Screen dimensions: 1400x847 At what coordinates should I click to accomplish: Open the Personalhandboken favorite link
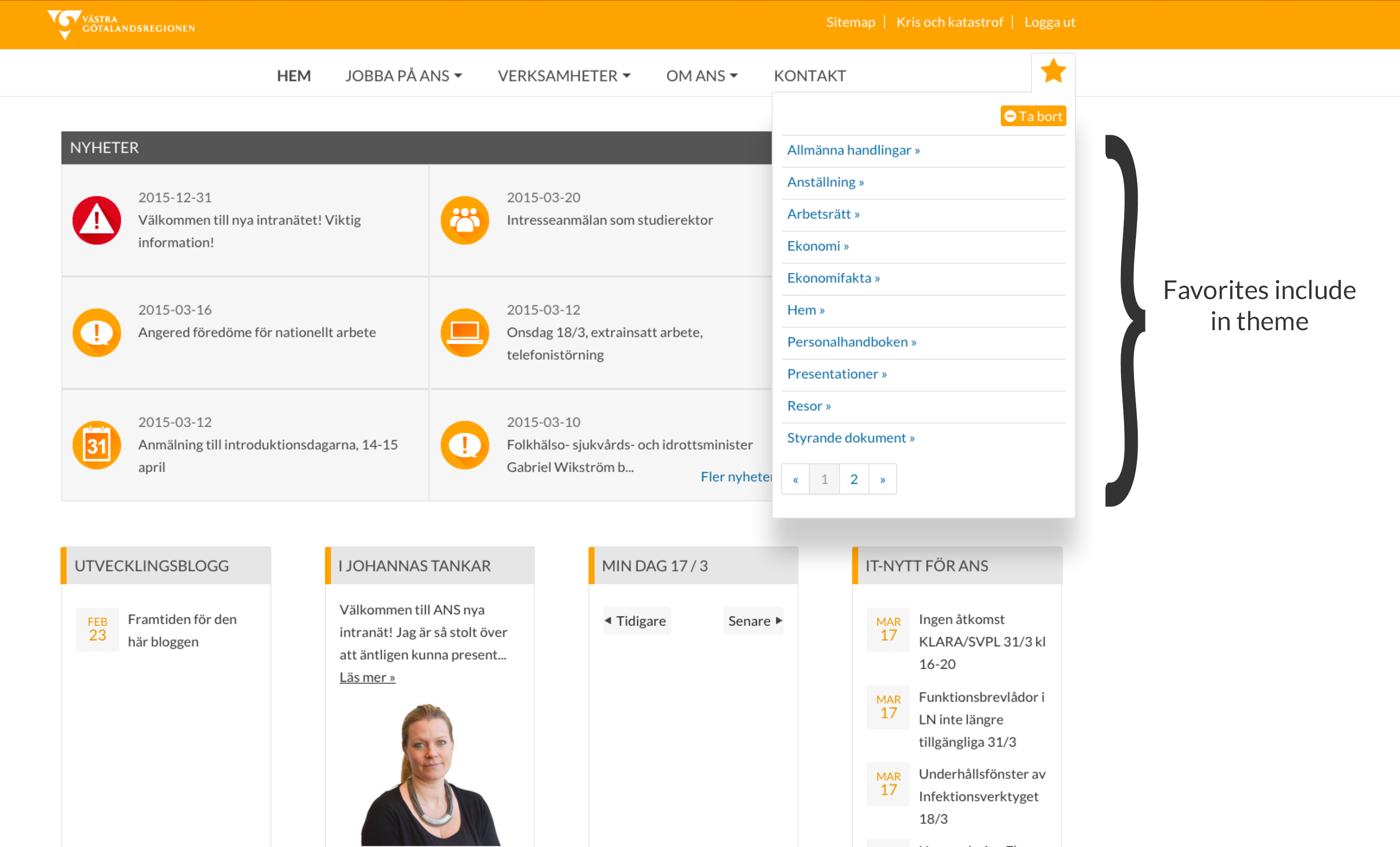click(851, 342)
